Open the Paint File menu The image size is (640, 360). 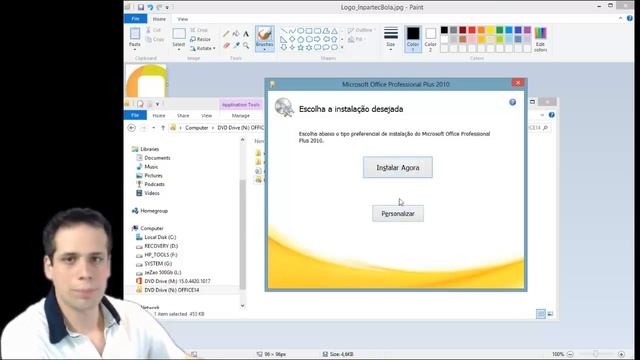135,19
